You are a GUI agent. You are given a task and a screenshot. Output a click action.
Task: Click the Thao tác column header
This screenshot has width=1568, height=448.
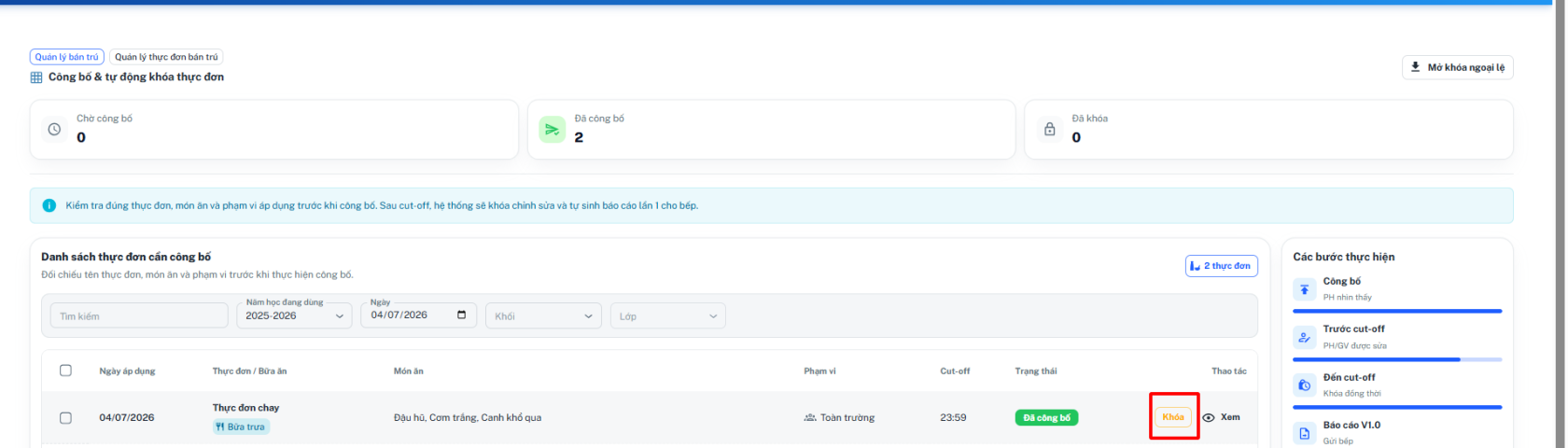1228,371
